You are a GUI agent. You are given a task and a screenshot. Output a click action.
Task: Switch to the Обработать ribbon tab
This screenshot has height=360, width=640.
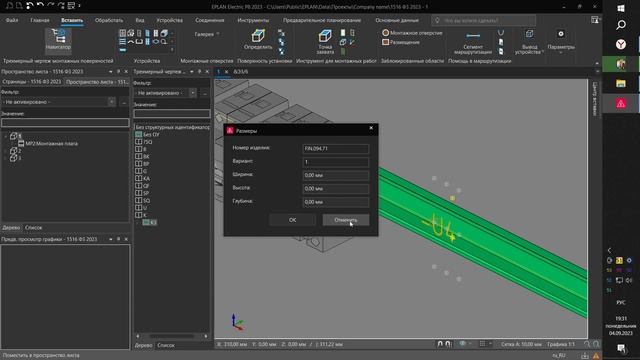pos(109,20)
